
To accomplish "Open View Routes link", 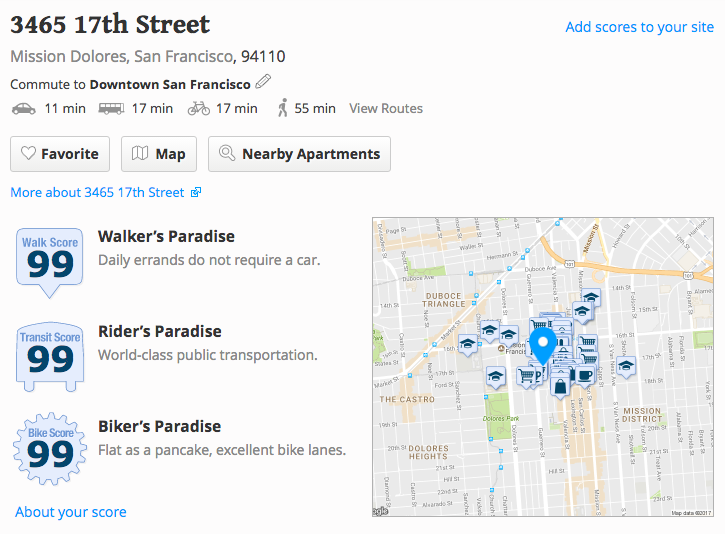I will point(386,109).
